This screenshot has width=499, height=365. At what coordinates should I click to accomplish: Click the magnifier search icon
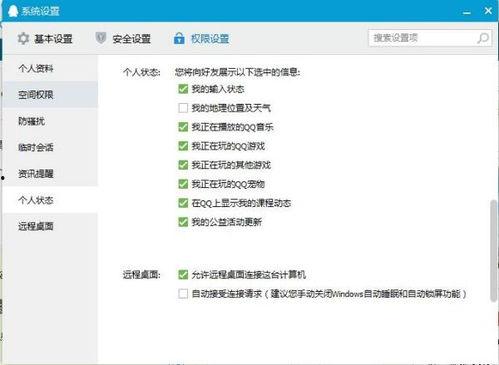(x=482, y=38)
